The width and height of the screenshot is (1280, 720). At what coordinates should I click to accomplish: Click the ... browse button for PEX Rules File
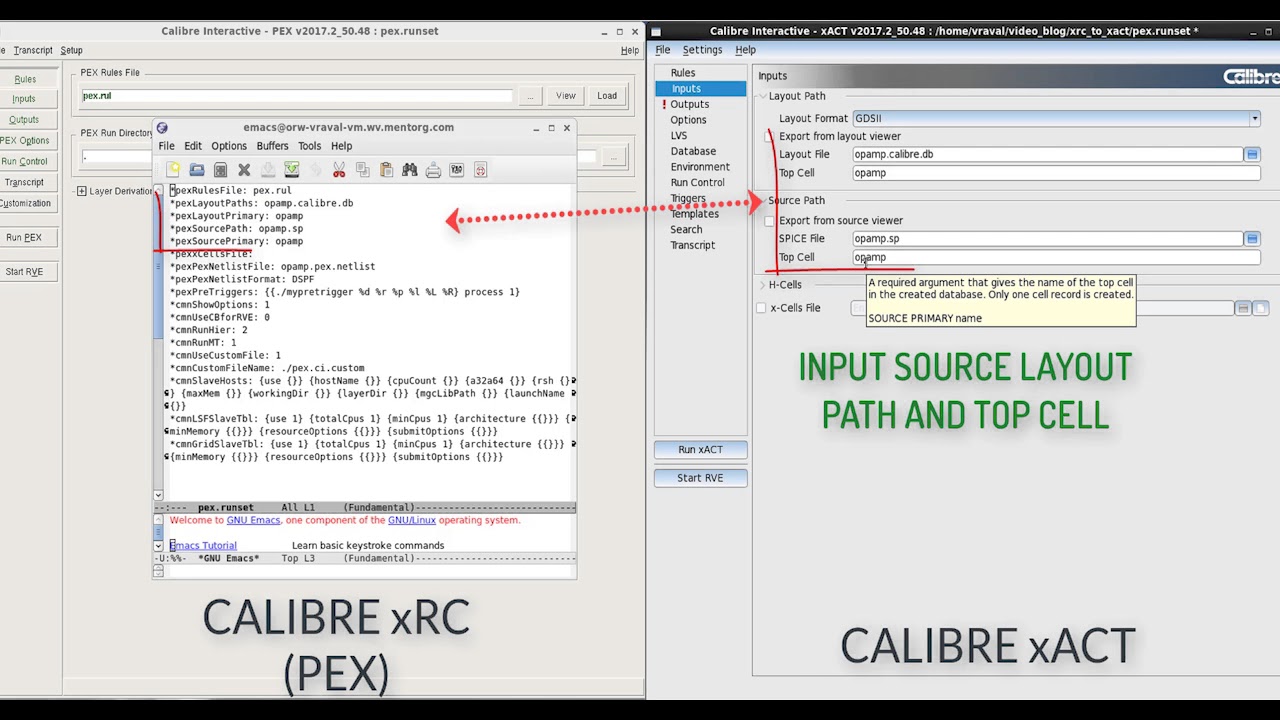(x=530, y=96)
